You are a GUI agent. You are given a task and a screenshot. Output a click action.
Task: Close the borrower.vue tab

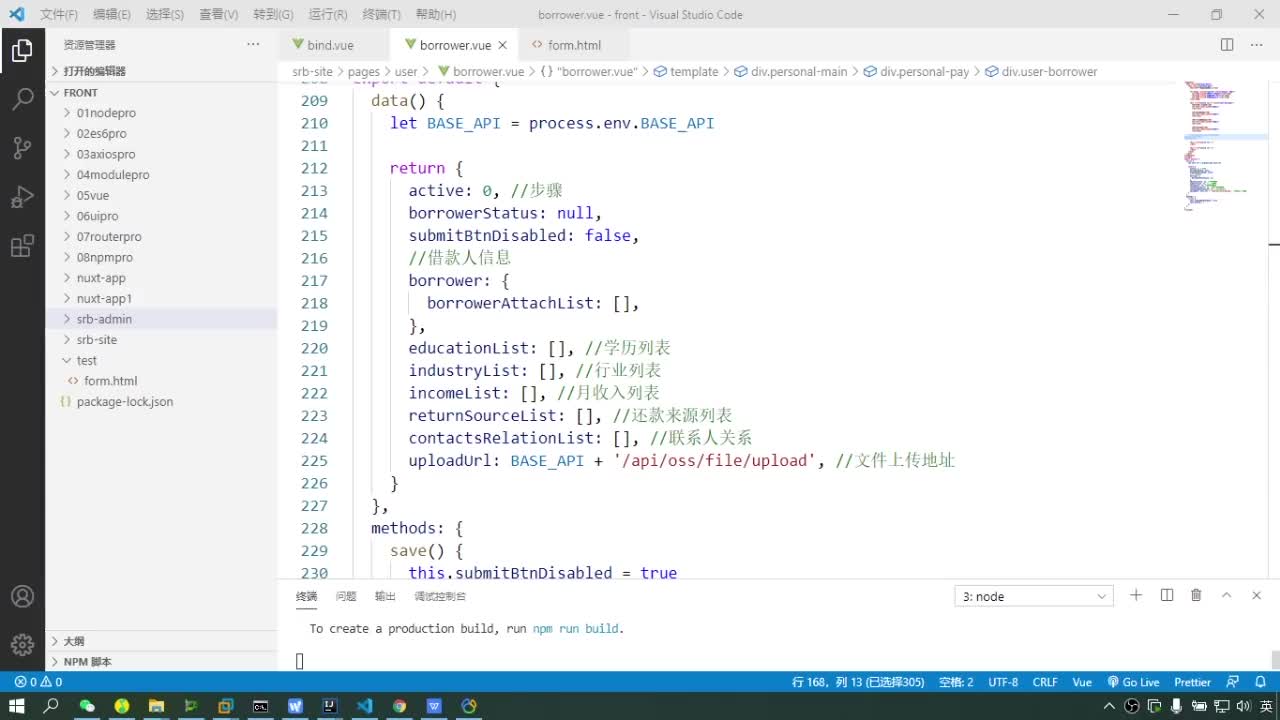pos(502,45)
